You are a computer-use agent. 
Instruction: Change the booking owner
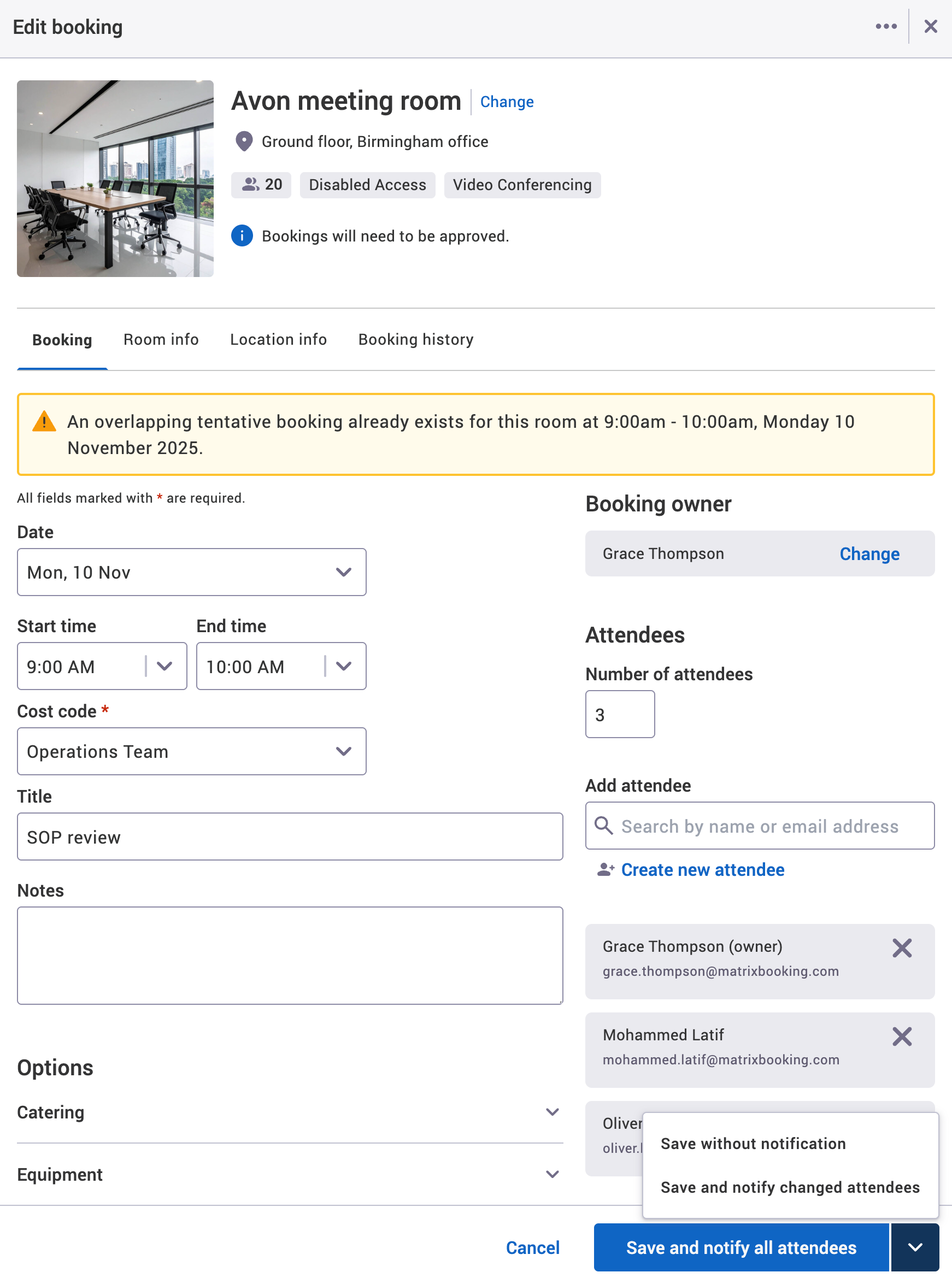coord(869,553)
